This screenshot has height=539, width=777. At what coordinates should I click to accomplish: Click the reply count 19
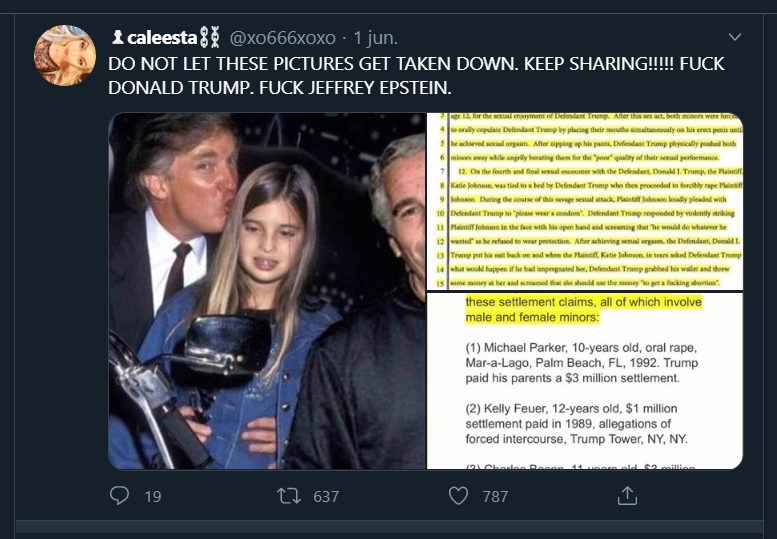click(152, 496)
